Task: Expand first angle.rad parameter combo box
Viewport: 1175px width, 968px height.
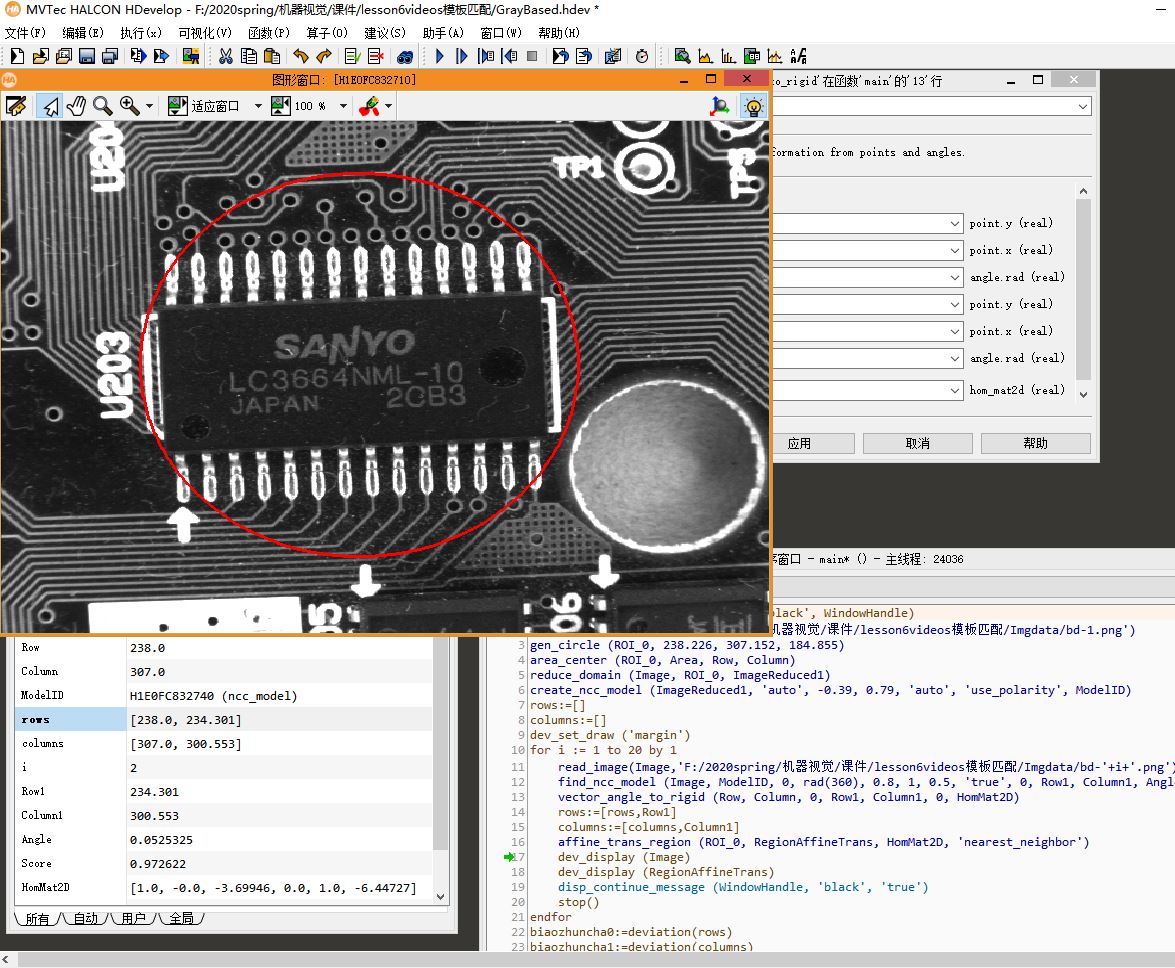Action: click(x=955, y=277)
